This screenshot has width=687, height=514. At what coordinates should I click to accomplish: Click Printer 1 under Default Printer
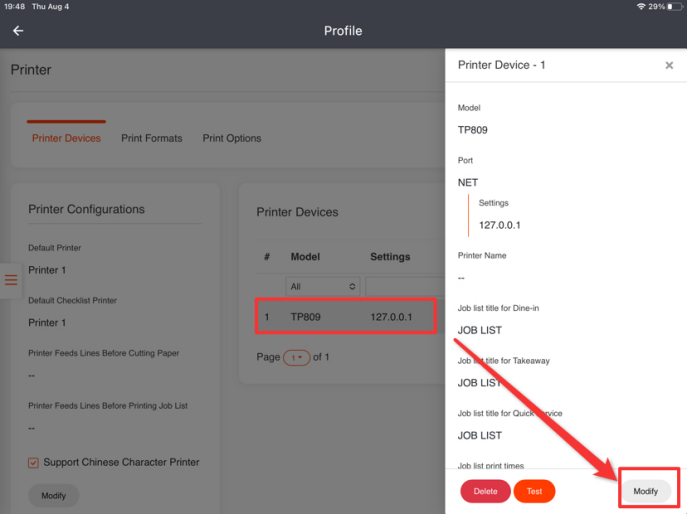[47, 270]
